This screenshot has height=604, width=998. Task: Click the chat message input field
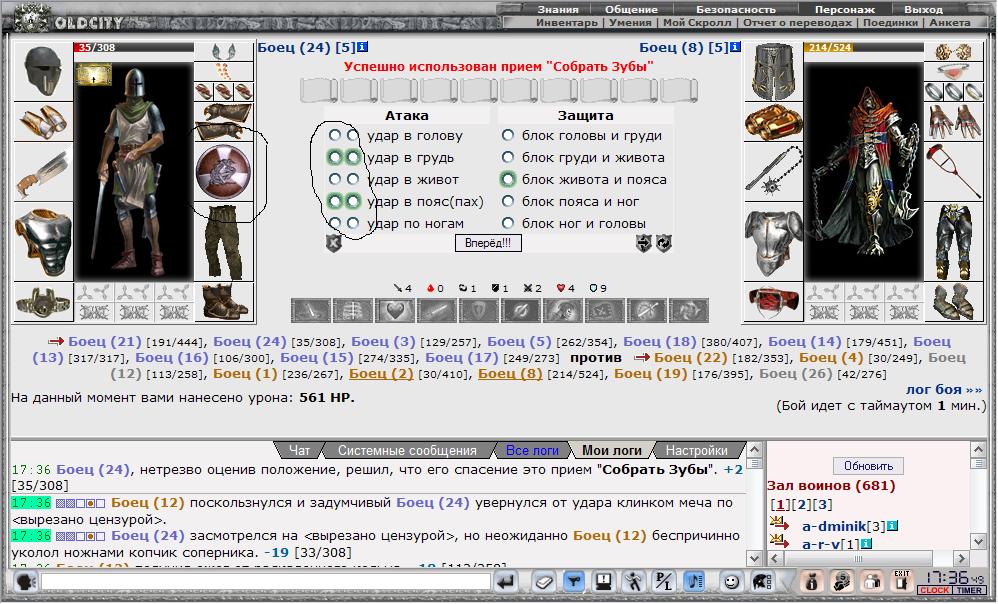(x=265, y=581)
